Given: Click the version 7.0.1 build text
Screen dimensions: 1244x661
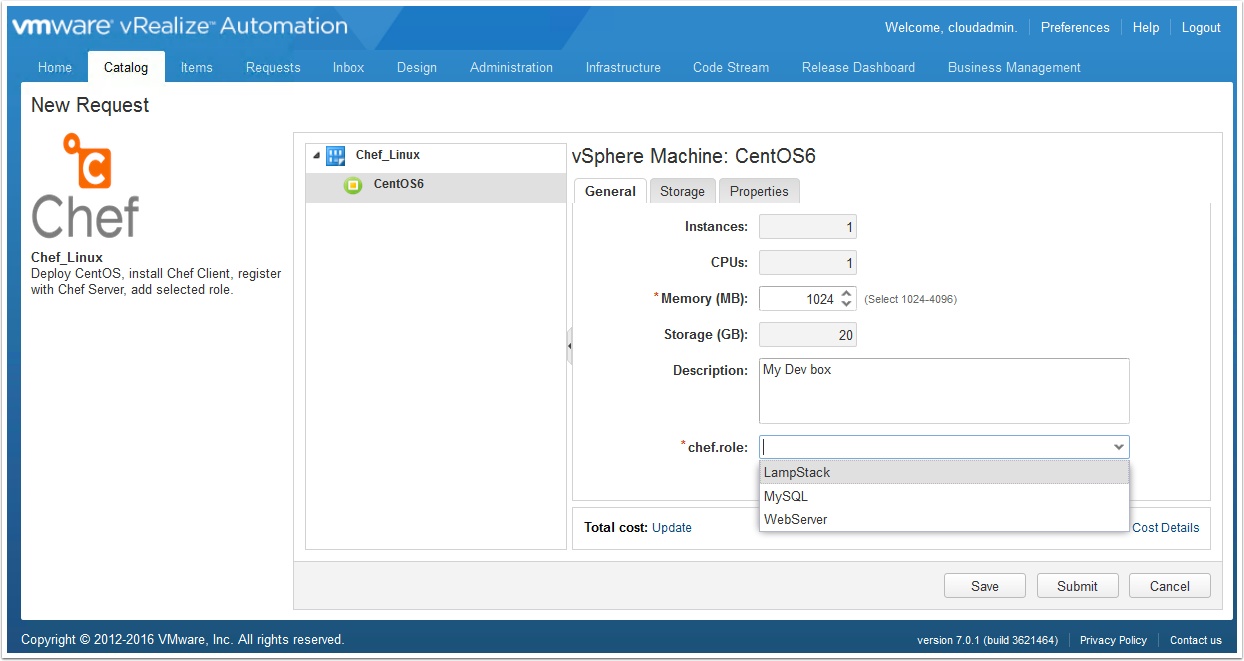Looking at the screenshot, I should [x=987, y=640].
